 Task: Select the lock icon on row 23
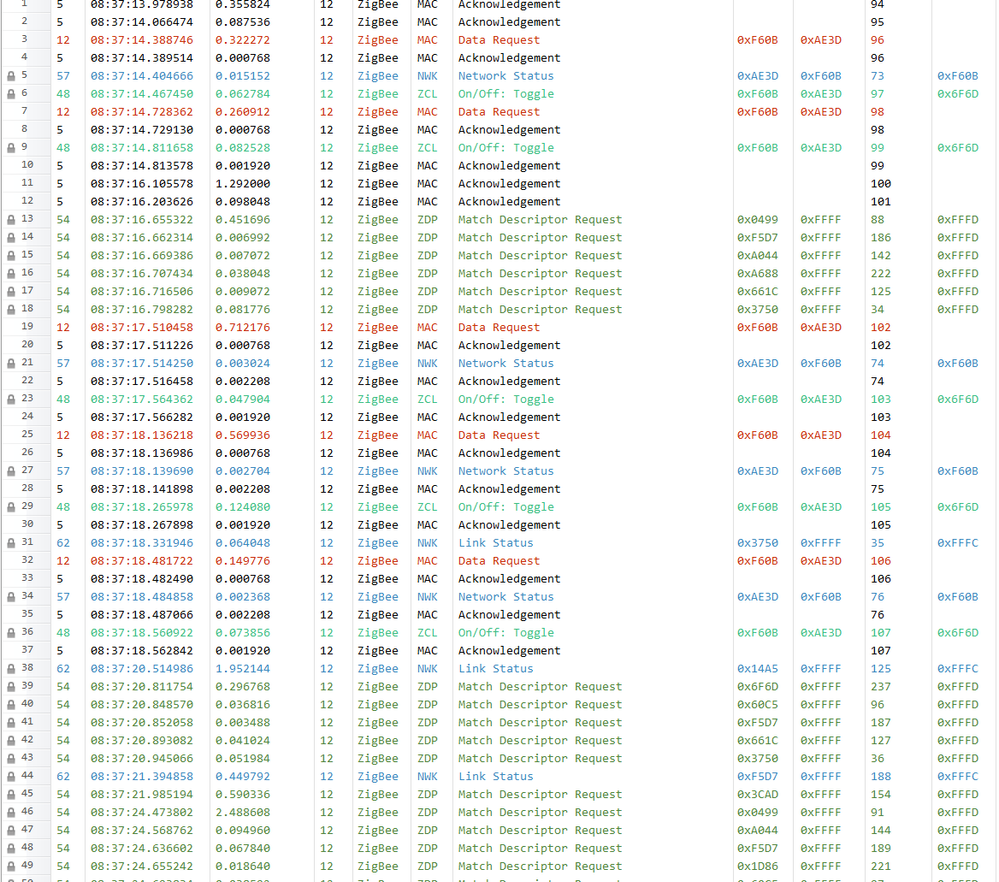pyautogui.click(x=11, y=400)
